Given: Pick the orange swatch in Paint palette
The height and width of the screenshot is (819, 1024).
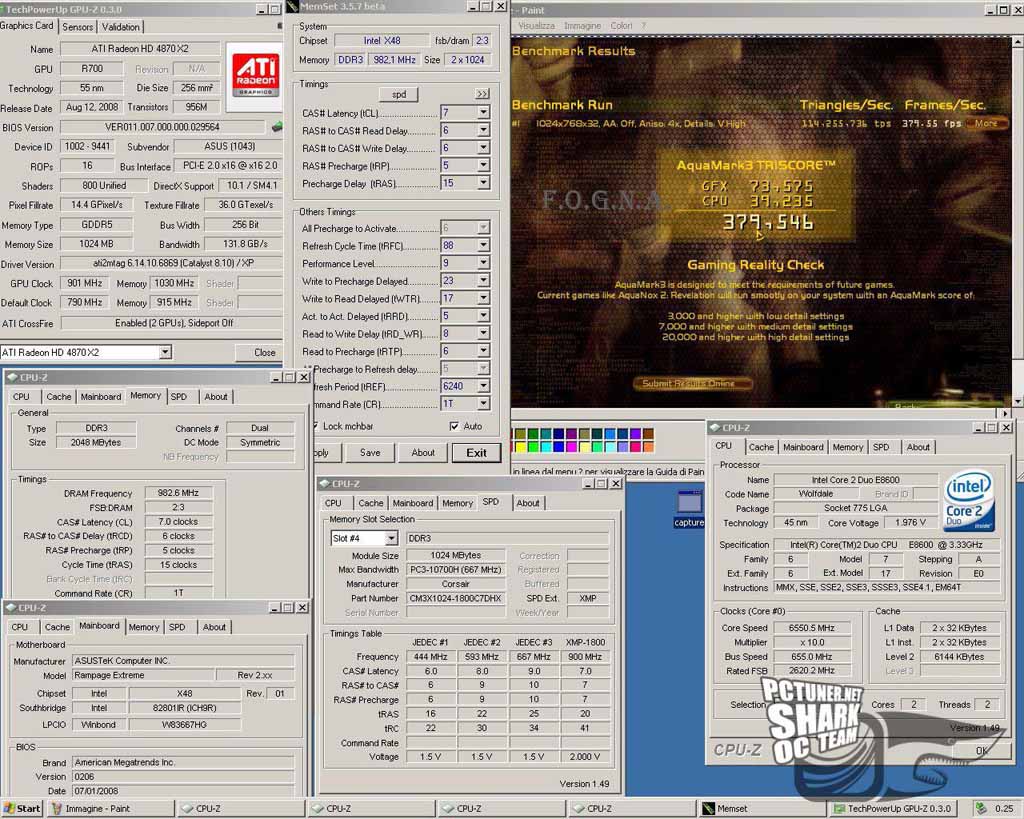Looking at the screenshot, I should click(648, 447).
